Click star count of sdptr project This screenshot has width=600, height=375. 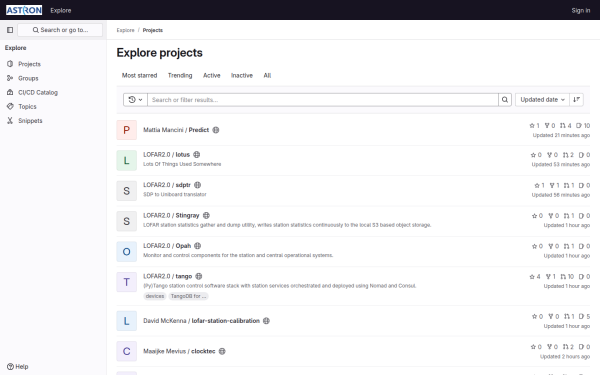[x=539, y=185]
